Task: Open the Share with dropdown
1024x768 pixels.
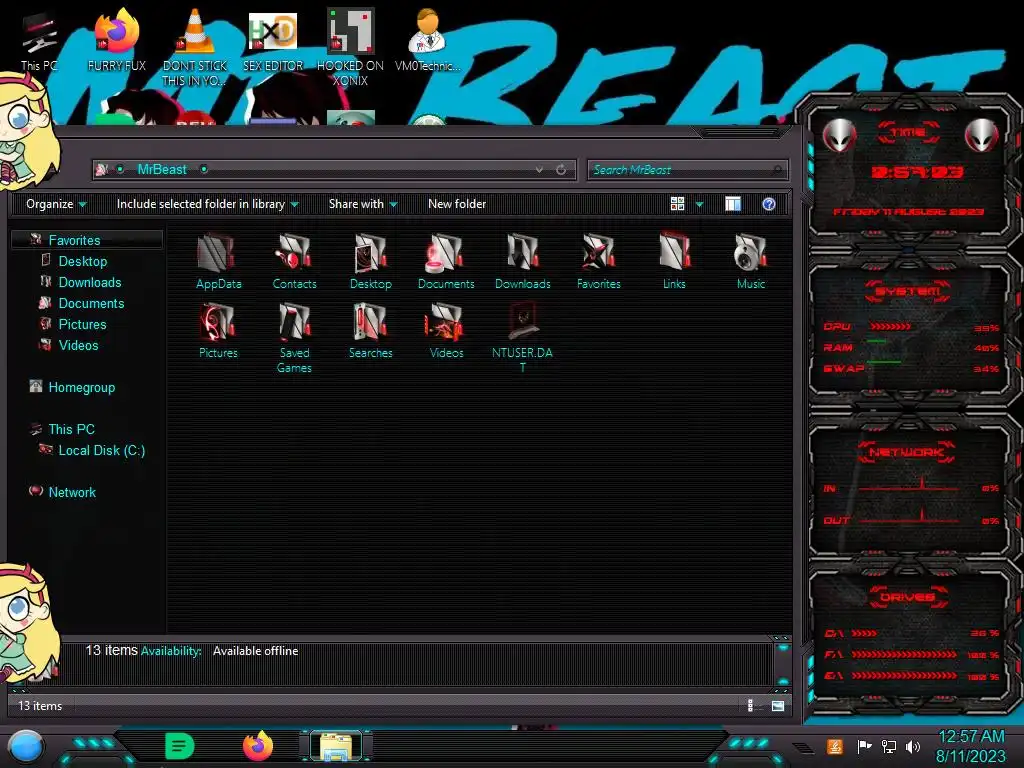Action: pos(363,204)
